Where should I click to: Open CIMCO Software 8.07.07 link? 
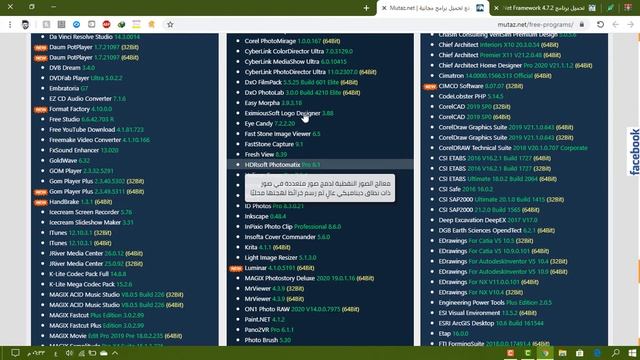[x=481, y=86]
